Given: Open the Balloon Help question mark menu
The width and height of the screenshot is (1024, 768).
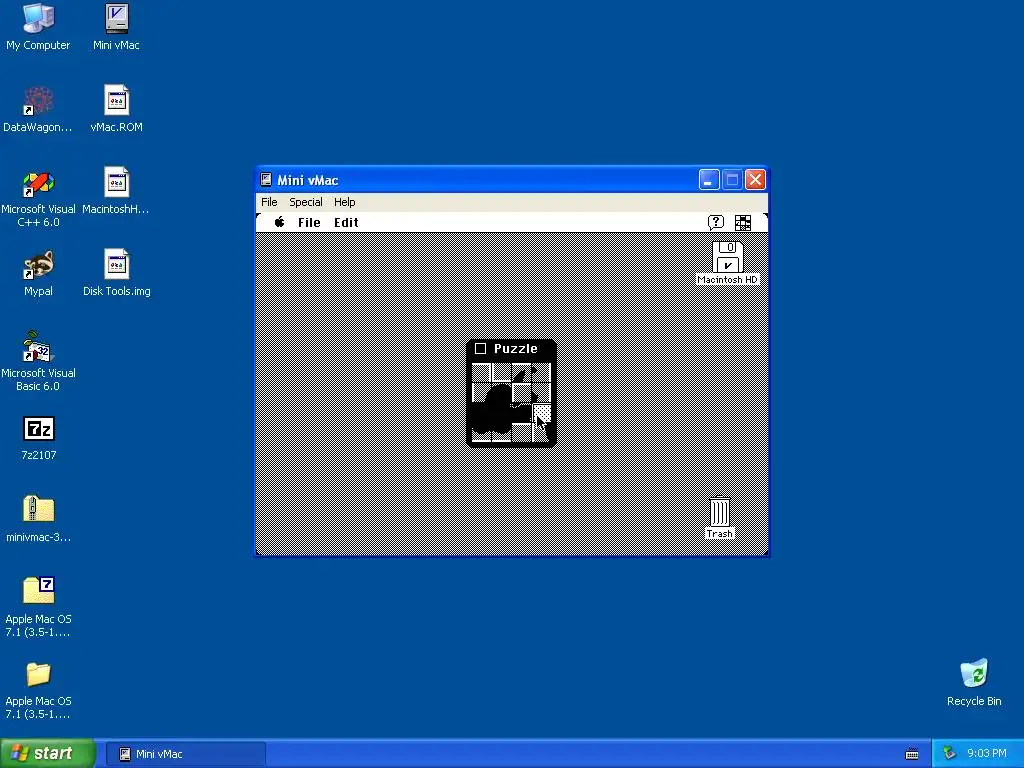Looking at the screenshot, I should (x=716, y=223).
